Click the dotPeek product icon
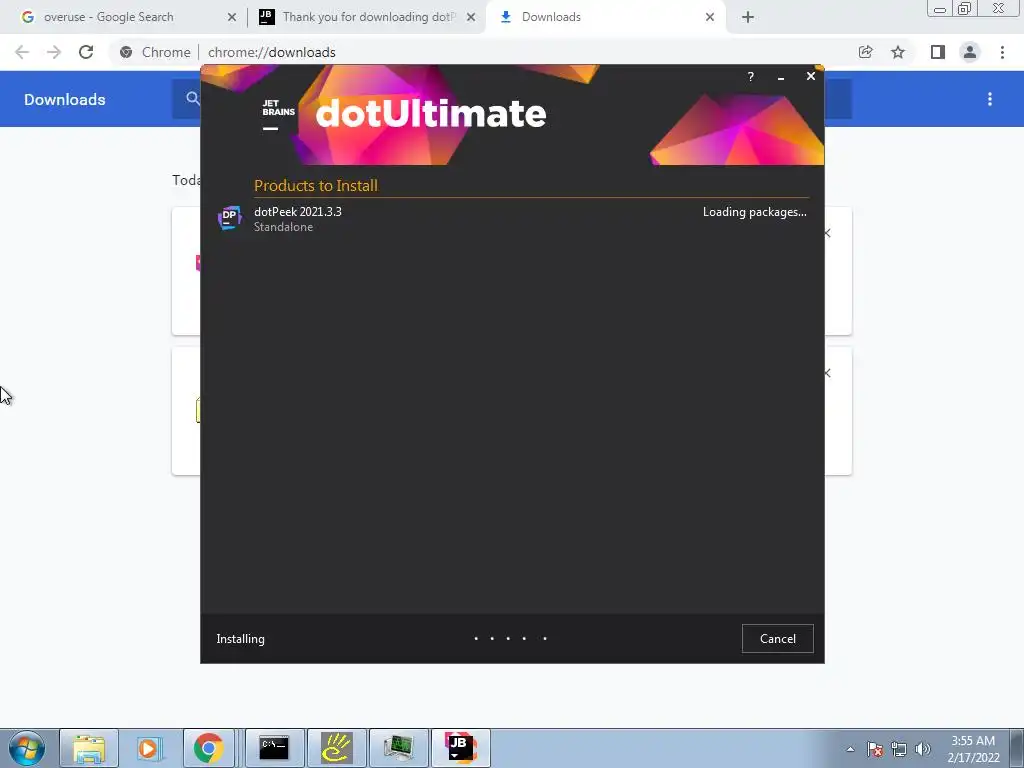 click(229, 217)
